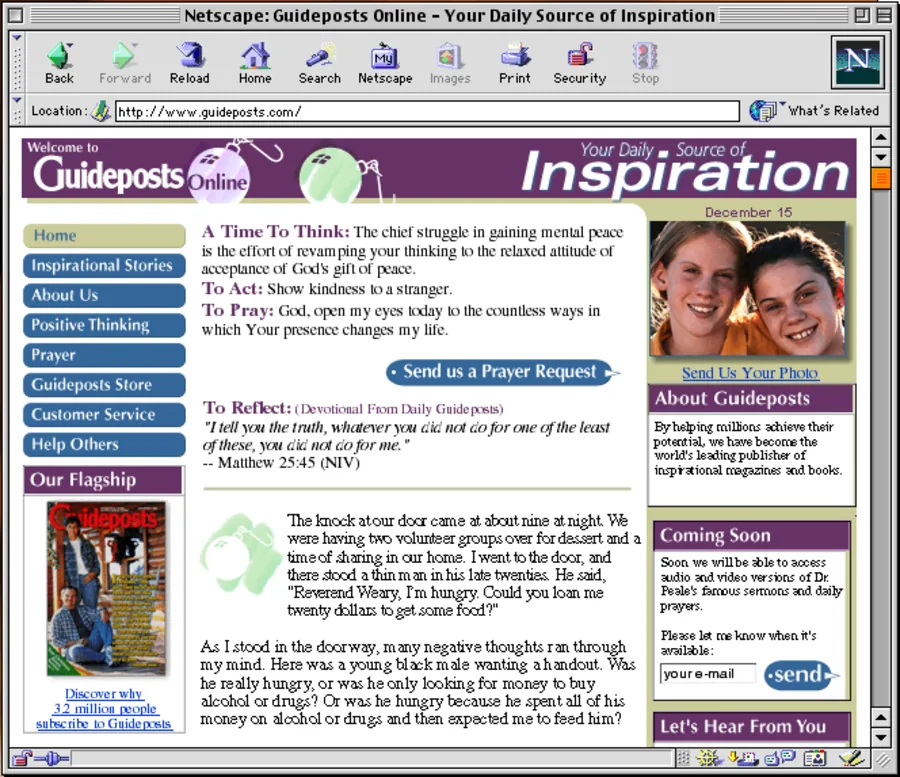Click the status bar security padlock icon
Screen dimensions: 900x777
click(22, 759)
